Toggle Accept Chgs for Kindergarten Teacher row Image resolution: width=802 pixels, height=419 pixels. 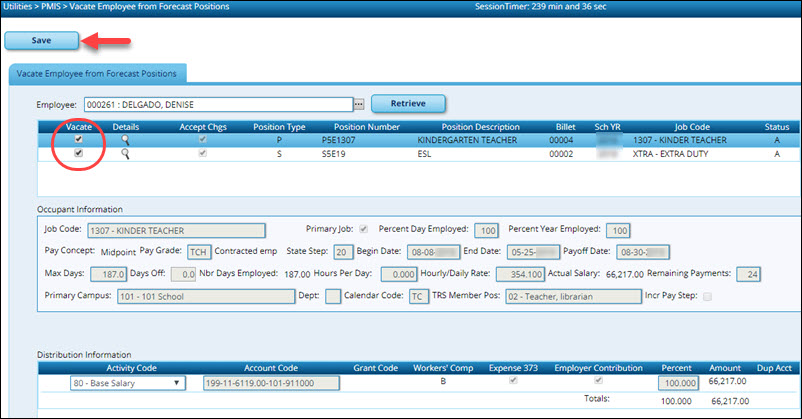[205, 141]
